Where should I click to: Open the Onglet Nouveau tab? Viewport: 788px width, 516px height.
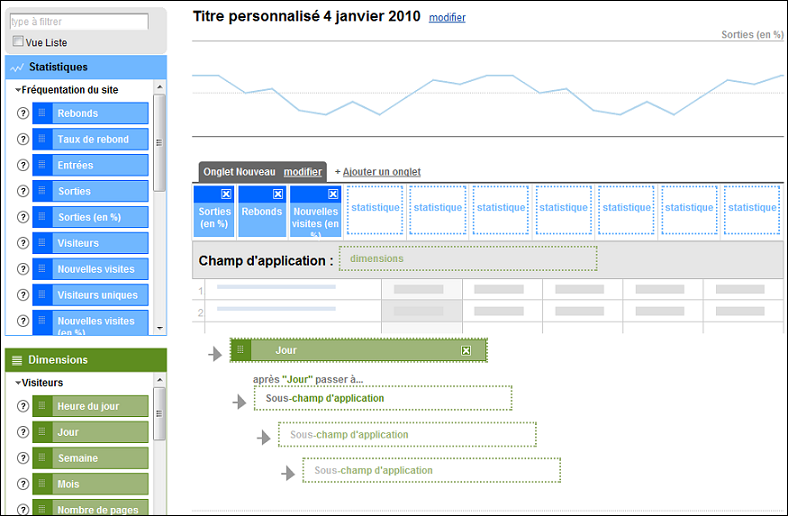(239, 172)
